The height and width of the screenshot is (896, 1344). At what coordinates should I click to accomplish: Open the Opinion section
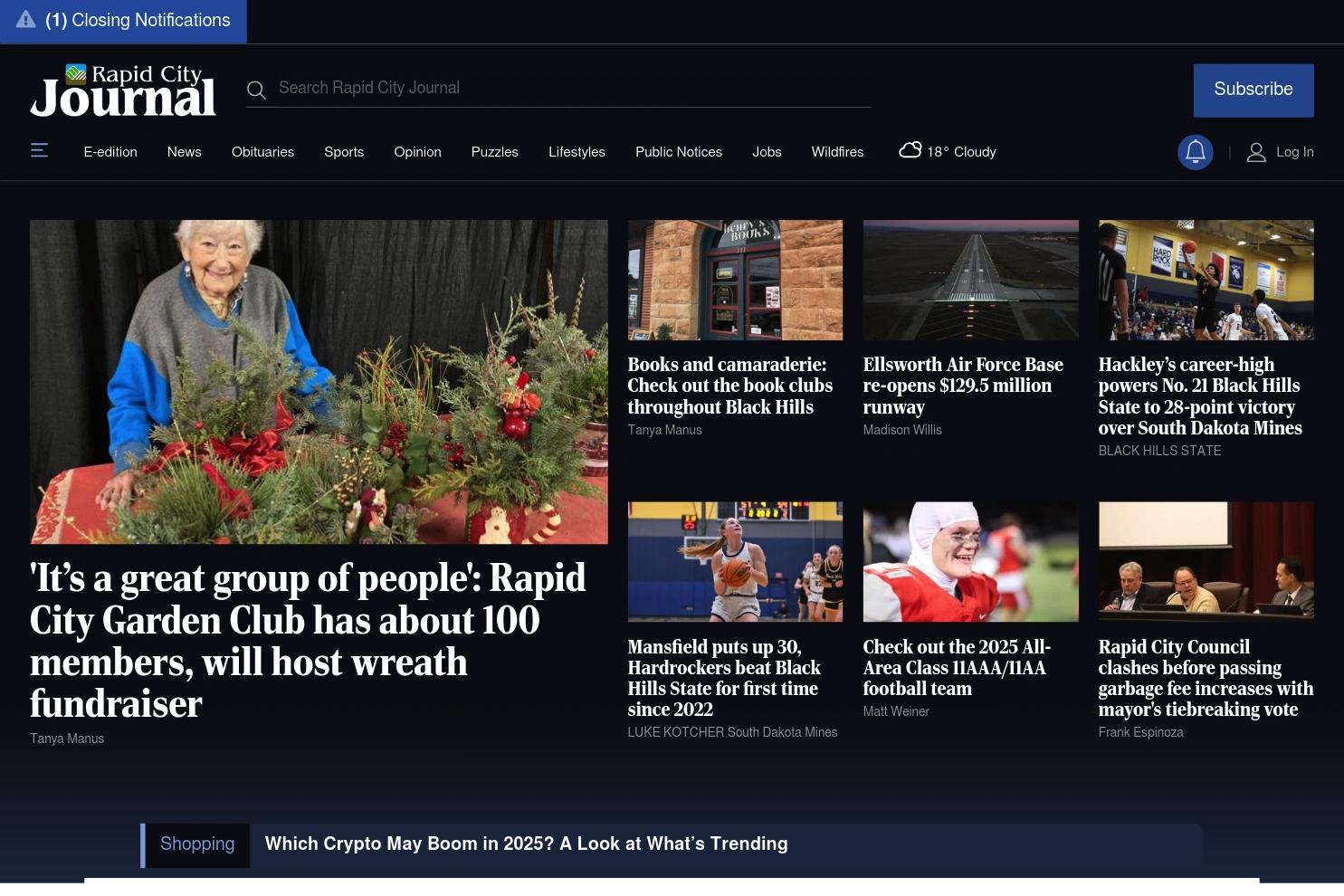417,152
